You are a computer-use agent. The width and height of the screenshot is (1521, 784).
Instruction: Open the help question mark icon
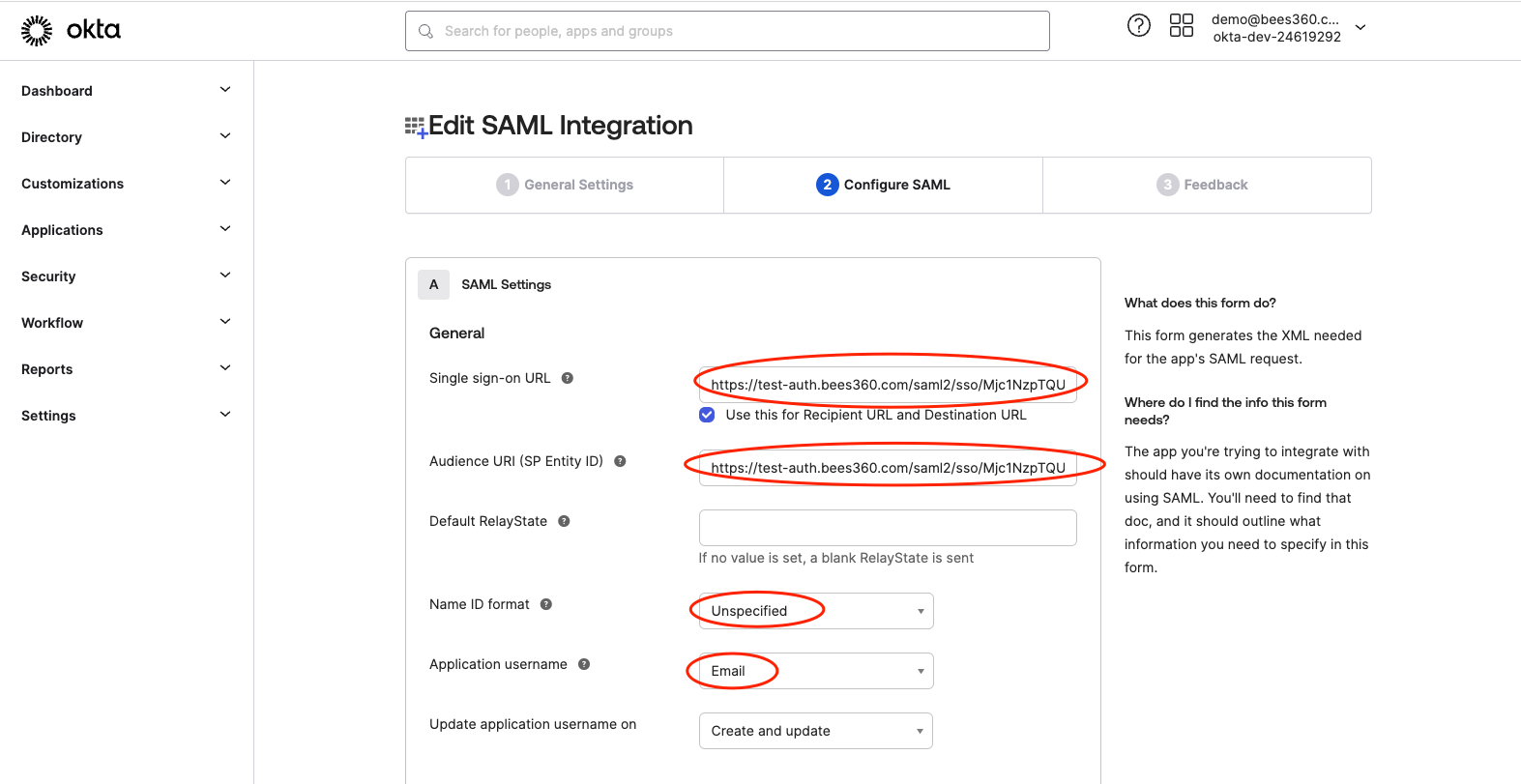pos(1139,25)
